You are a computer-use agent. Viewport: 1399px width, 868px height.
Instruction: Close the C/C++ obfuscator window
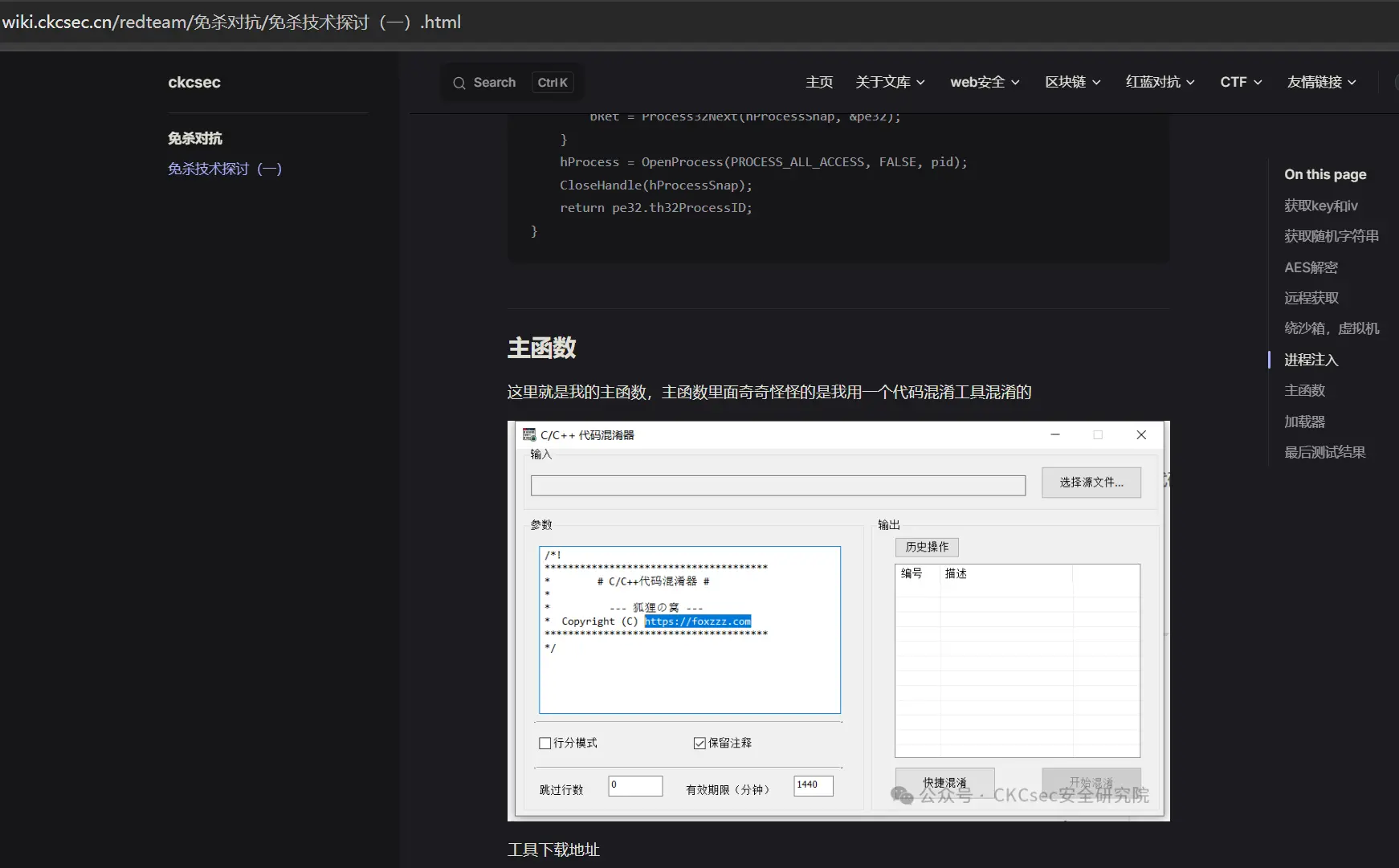pos(1140,435)
